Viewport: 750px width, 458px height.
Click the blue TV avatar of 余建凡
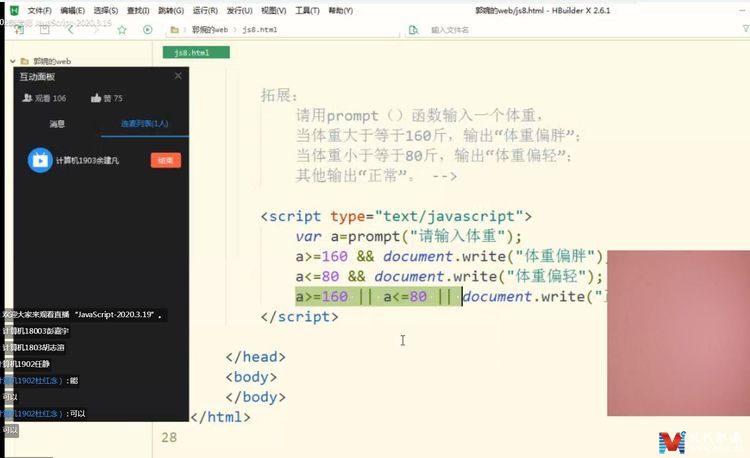point(40,160)
